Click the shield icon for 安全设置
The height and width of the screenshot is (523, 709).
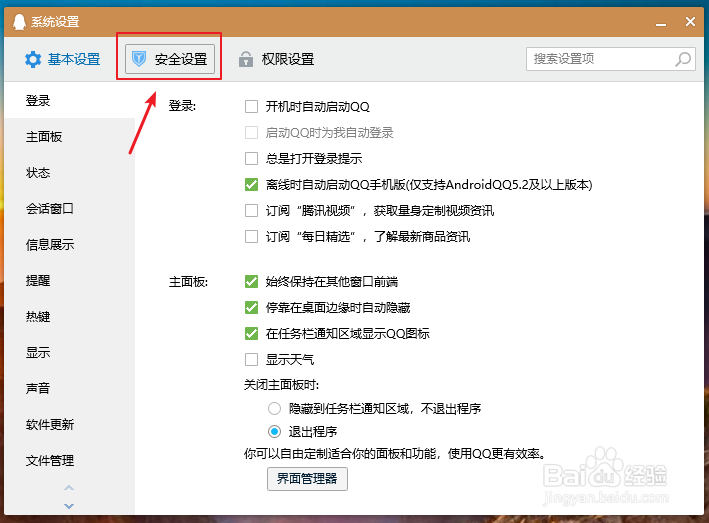pos(139,59)
